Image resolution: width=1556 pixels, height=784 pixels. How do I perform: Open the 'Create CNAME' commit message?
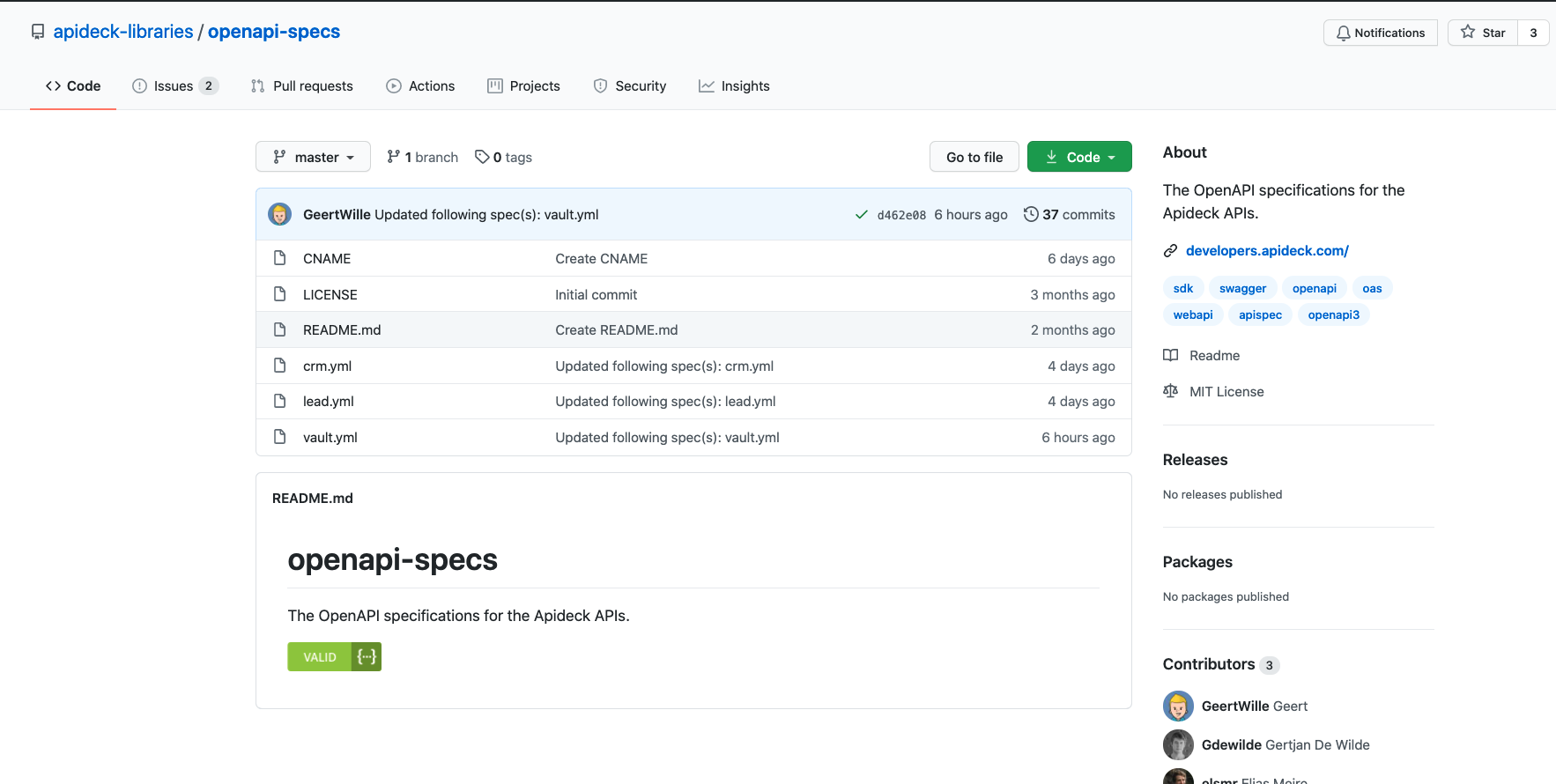point(602,258)
